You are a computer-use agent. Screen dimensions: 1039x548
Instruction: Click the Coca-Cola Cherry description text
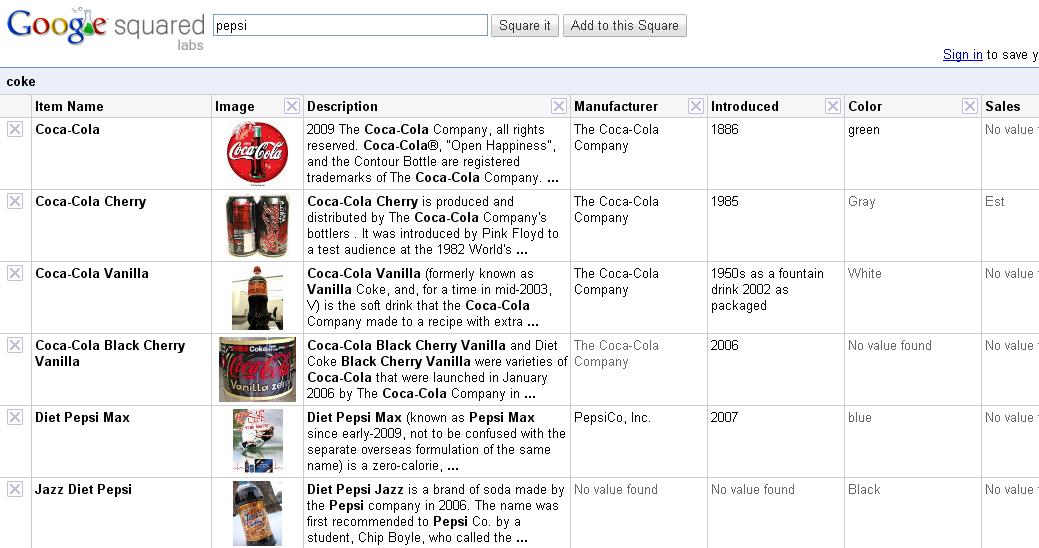coord(433,225)
